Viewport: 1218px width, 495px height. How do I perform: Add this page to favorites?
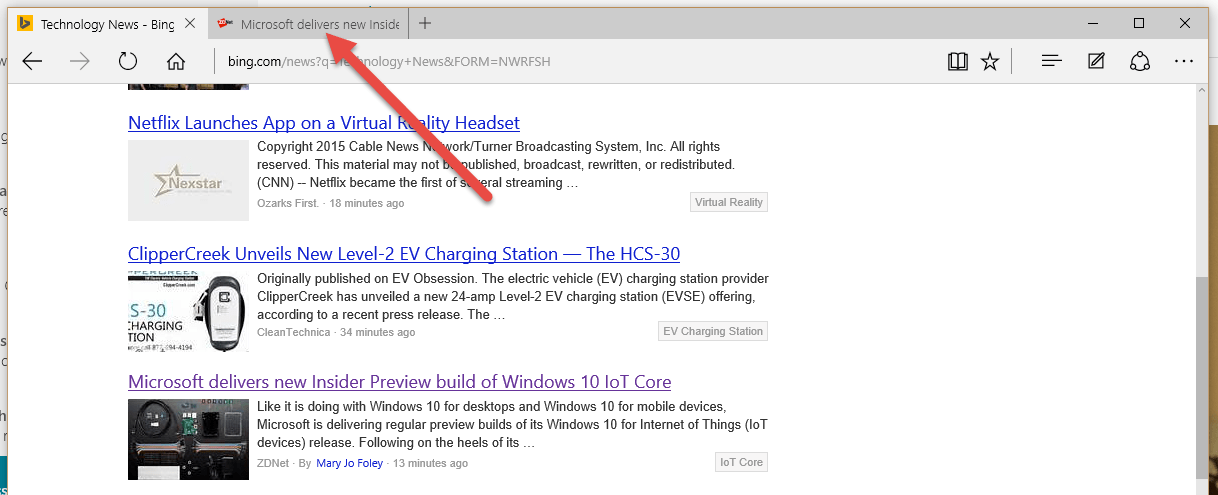pyautogui.click(x=990, y=62)
